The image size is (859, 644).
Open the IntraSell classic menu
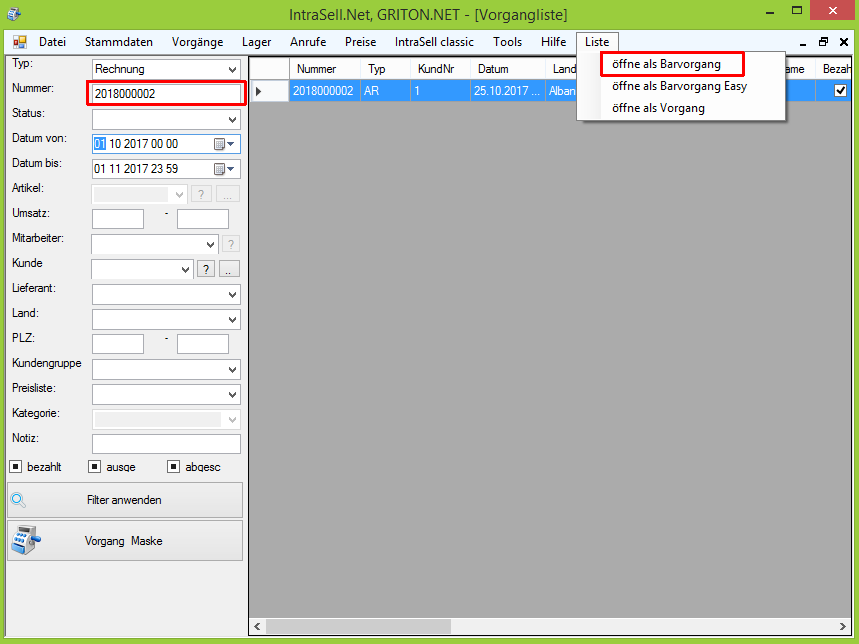coord(434,42)
